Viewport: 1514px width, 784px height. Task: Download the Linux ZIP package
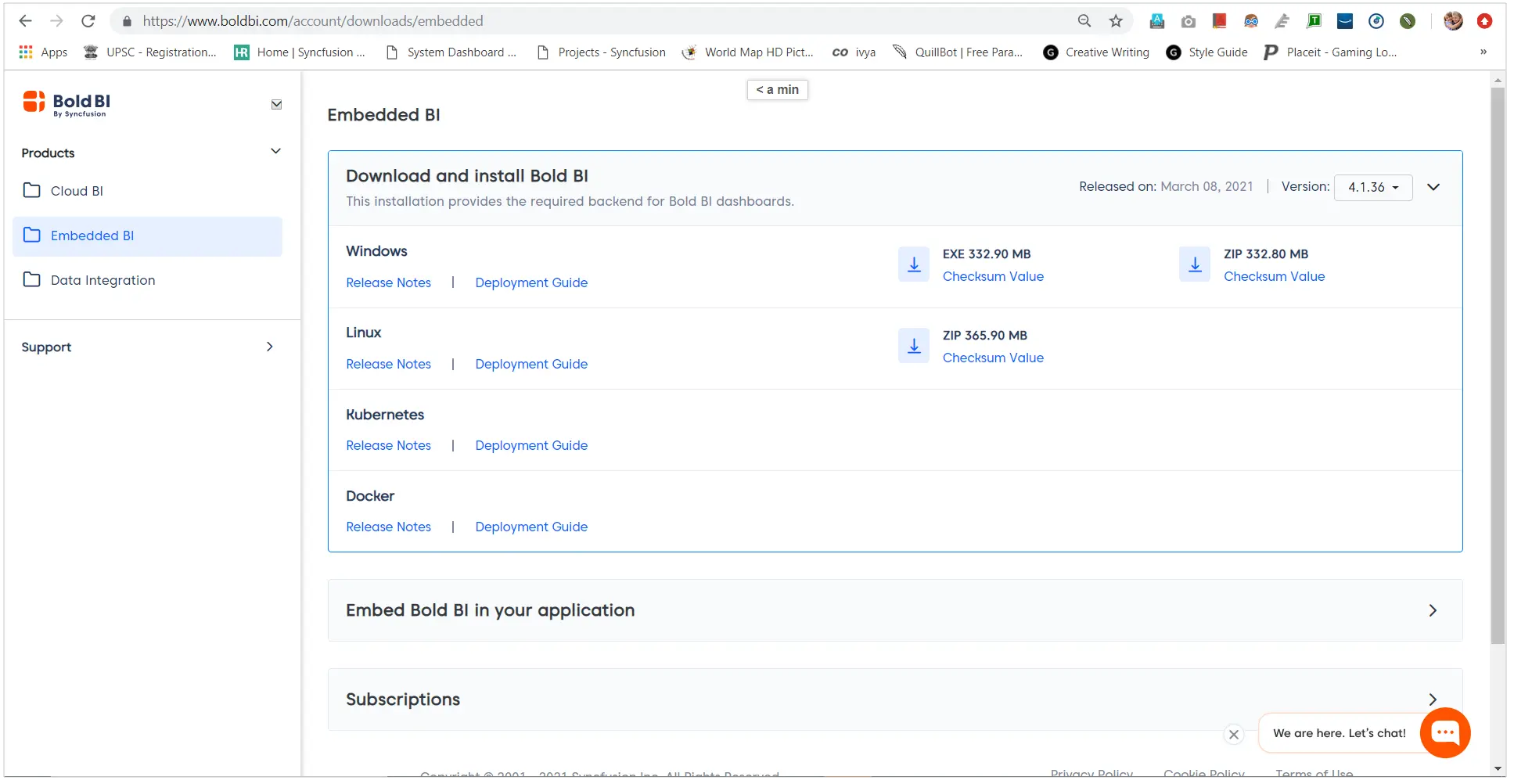point(913,346)
